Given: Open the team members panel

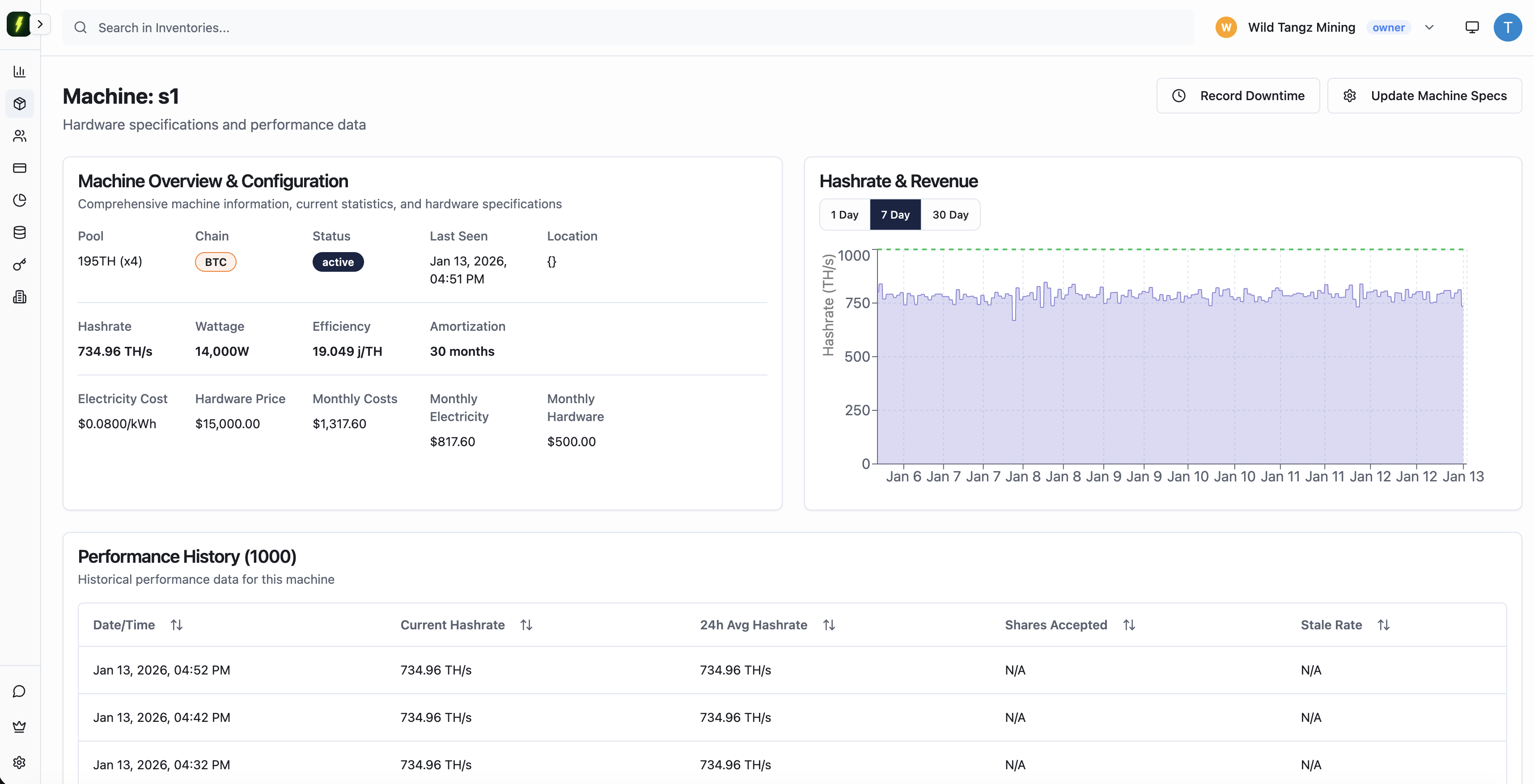Looking at the screenshot, I should click(x=20, y=136).
